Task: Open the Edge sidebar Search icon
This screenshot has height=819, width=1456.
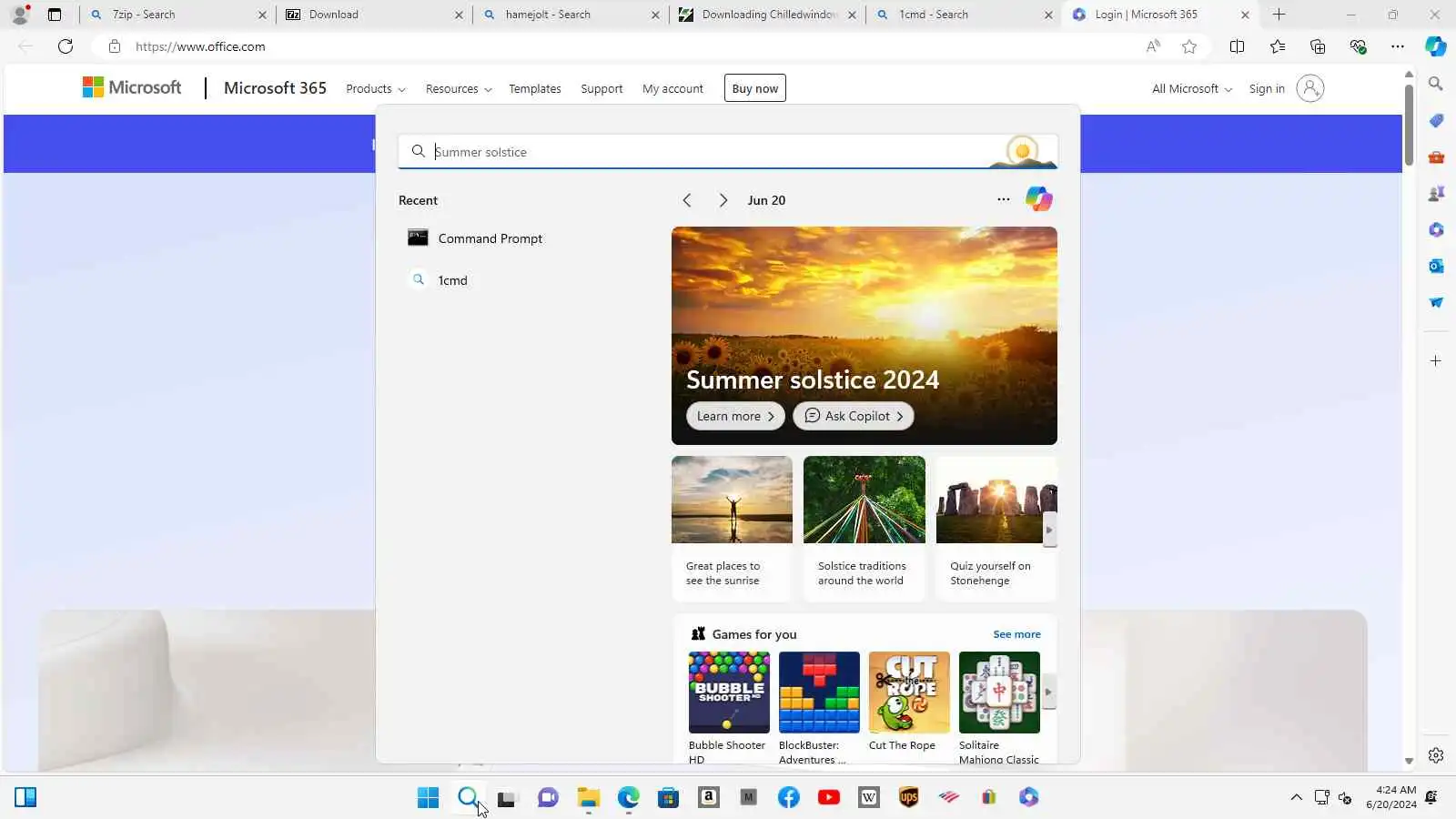Action: point(1436,84)
